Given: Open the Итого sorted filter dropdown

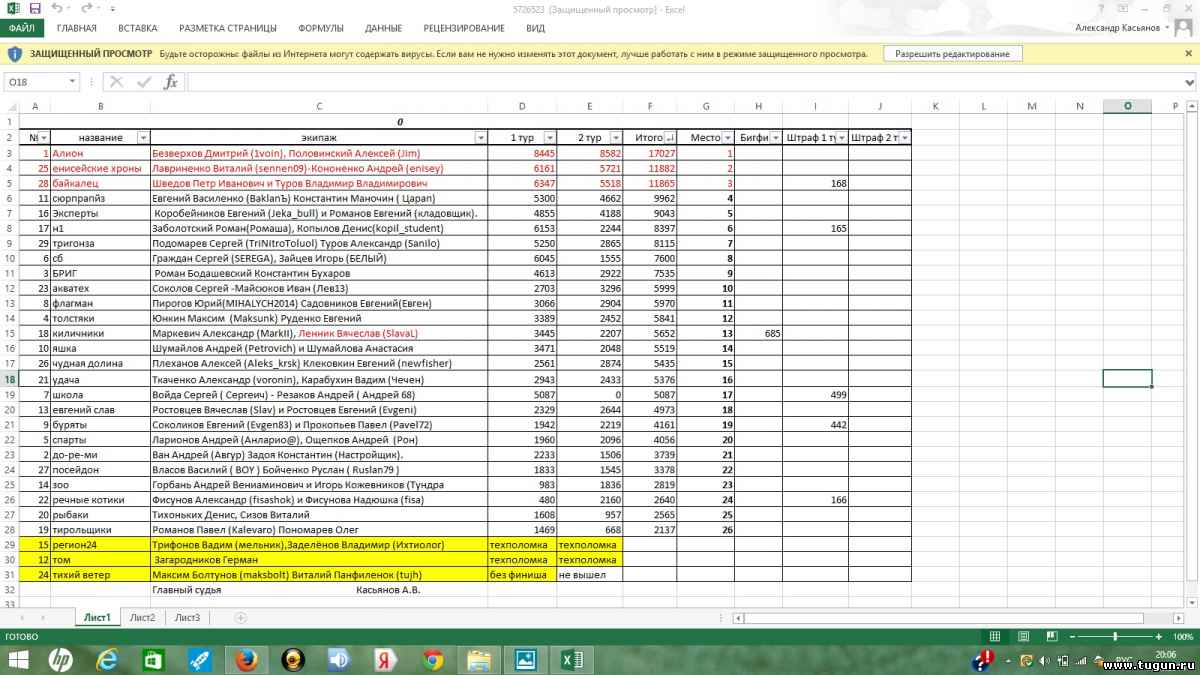Looking at the screenshot, I should [x=670, y=137].
